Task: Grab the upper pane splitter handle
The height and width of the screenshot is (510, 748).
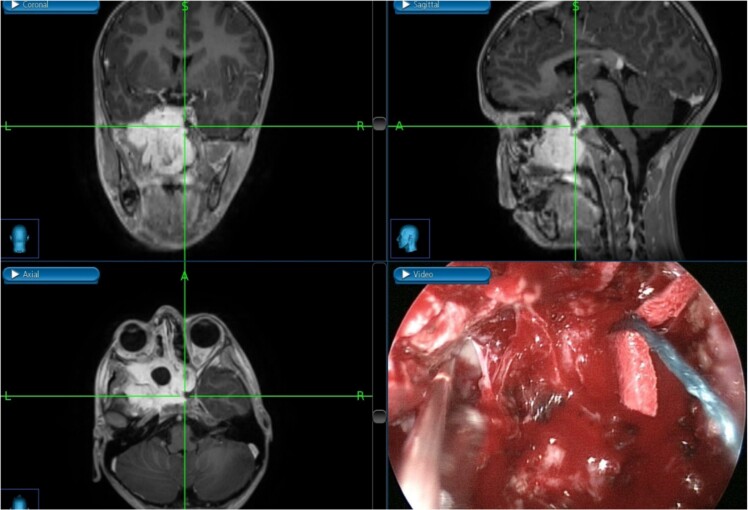Action: click(379, 124)
